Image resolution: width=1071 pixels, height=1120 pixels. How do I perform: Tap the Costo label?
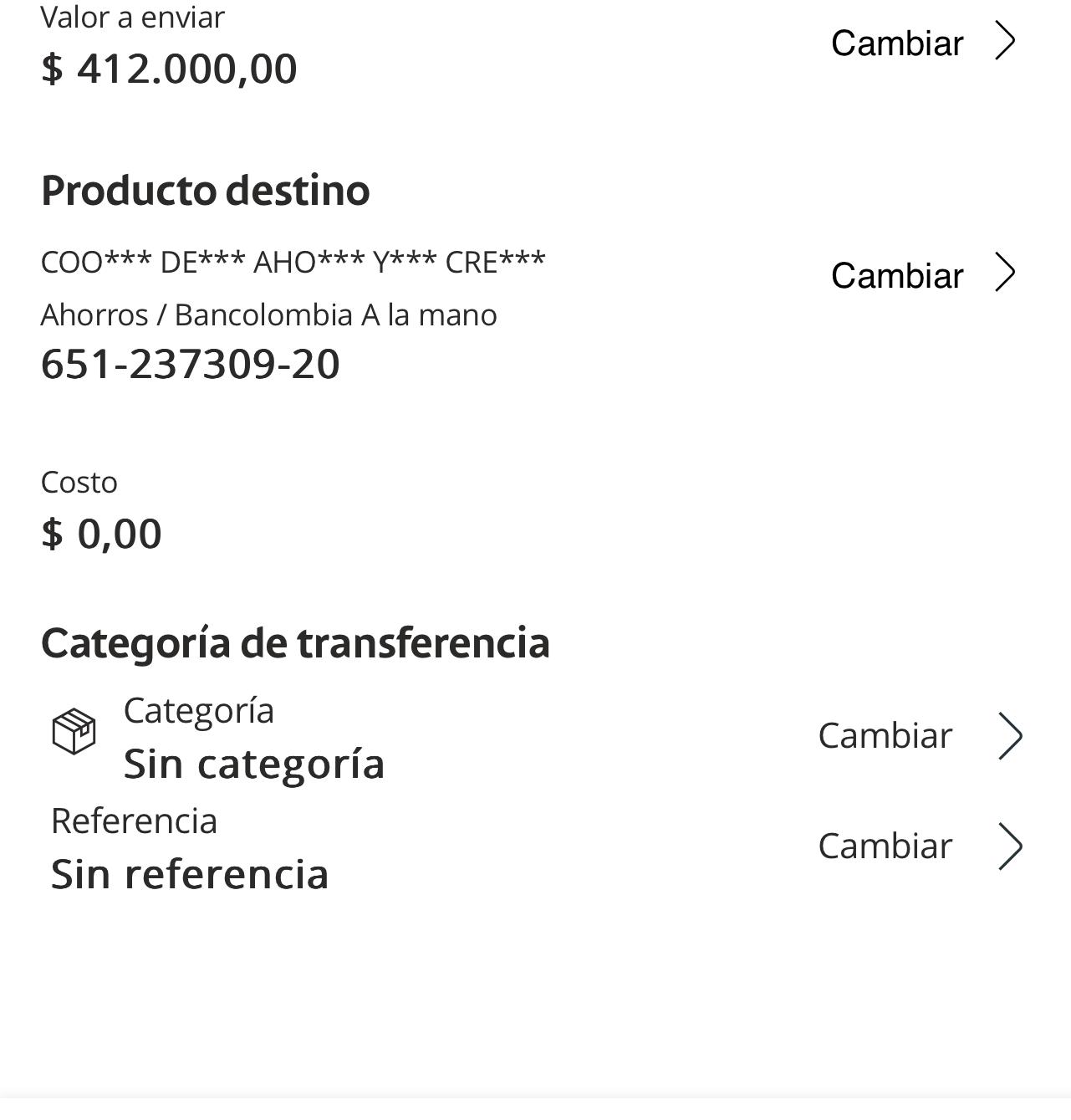click(x=79, y=483)
